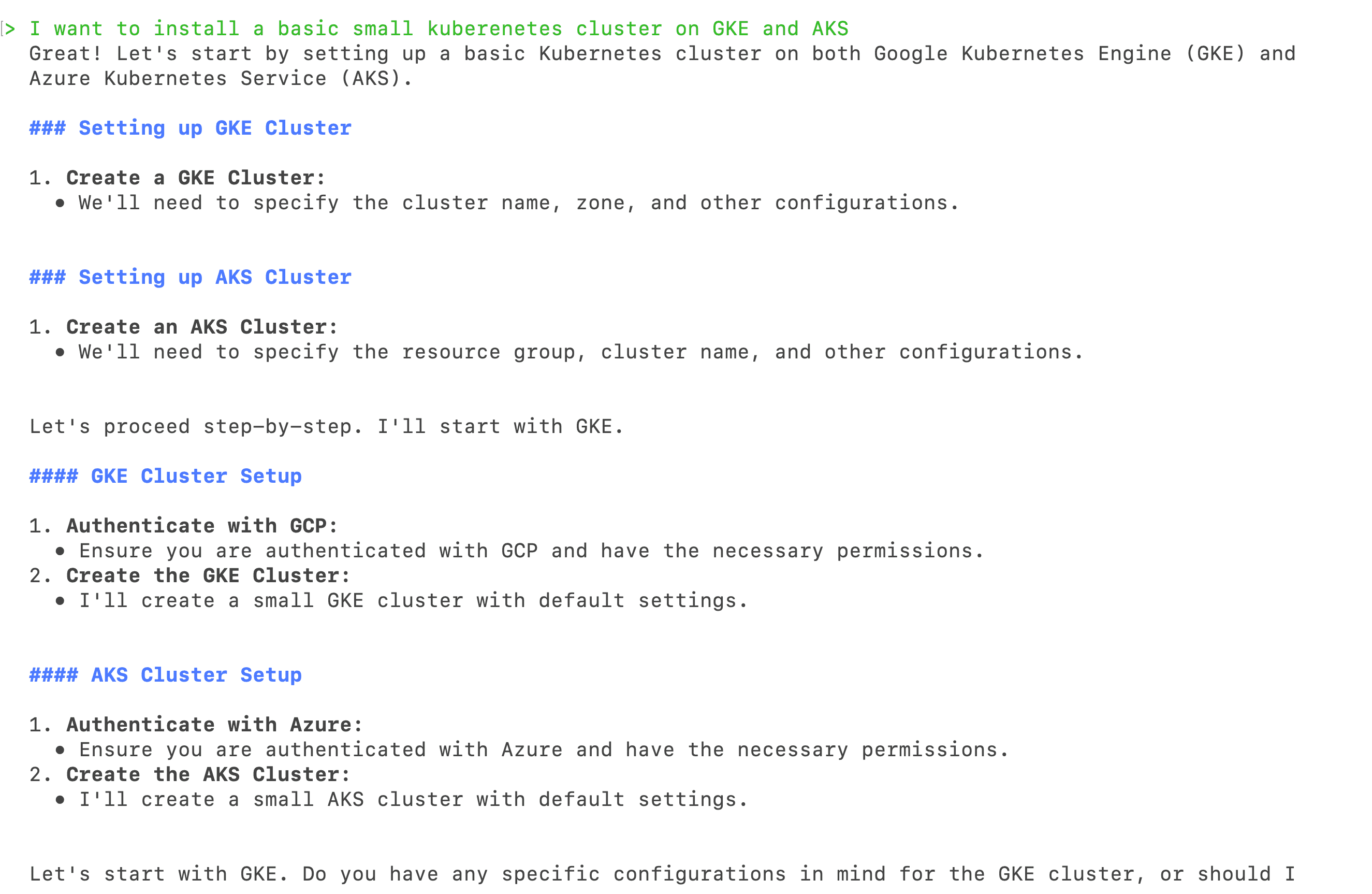The height and width of the screenshot is (894, 1372).
Task: Click the 'Let's proceed step-by-step' sentence
Action: coord(326,427)
